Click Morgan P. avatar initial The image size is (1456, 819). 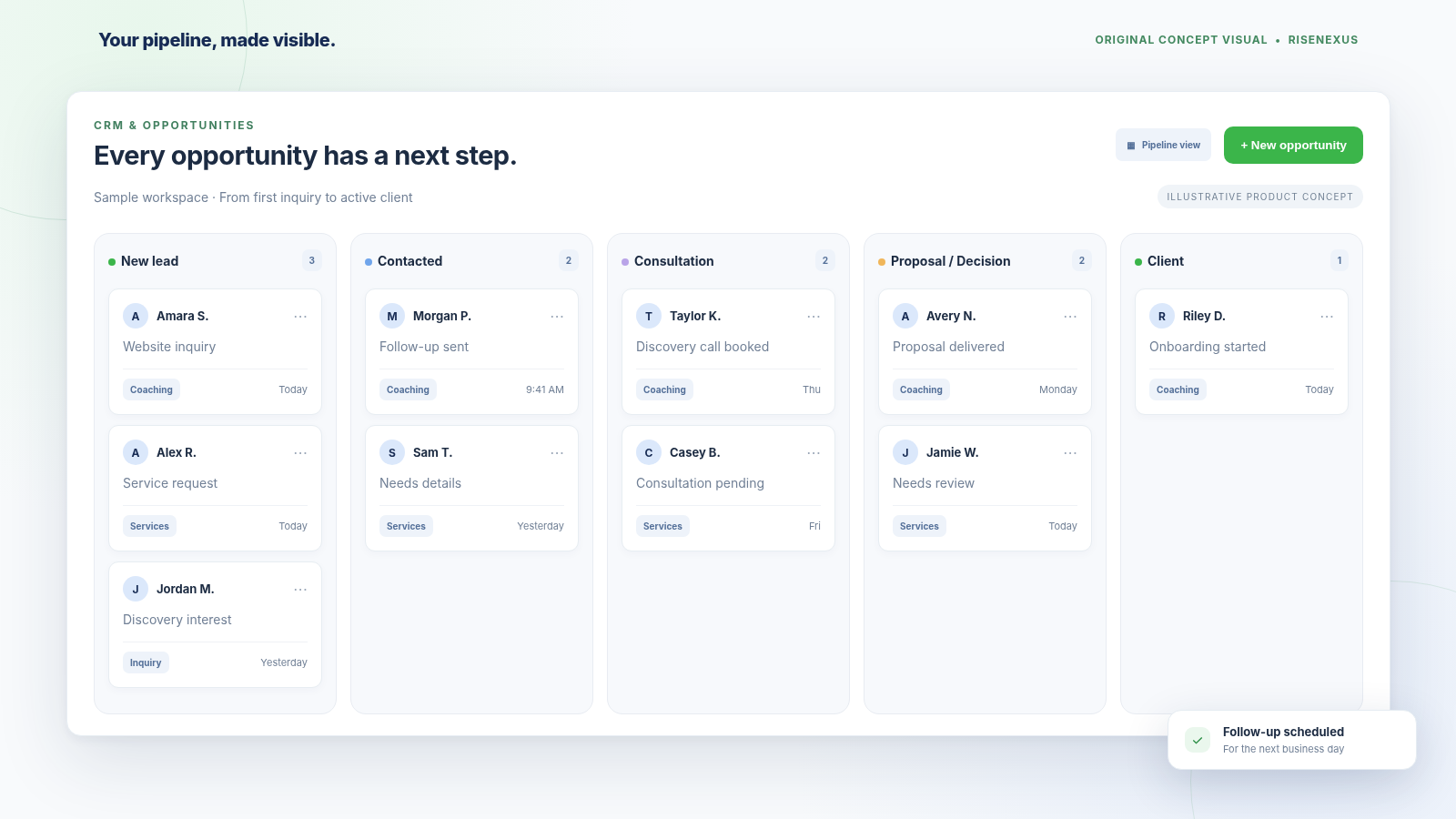pos(392,316)
